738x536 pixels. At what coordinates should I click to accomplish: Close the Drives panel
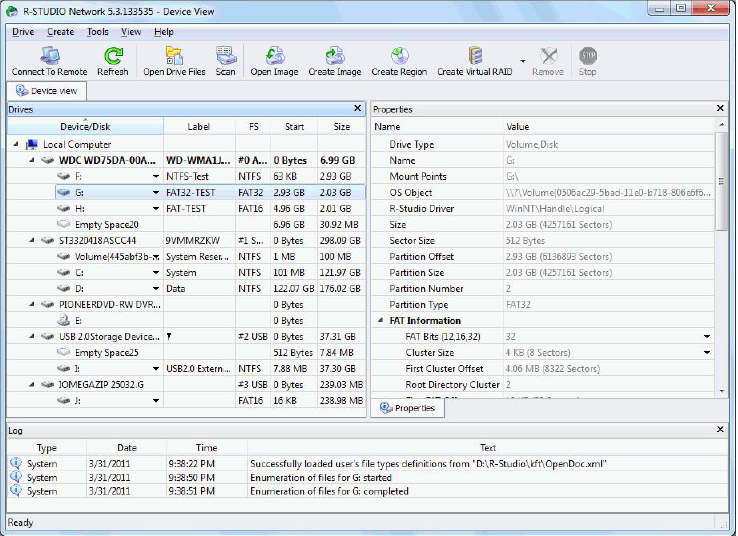click(x=358, y=109)
